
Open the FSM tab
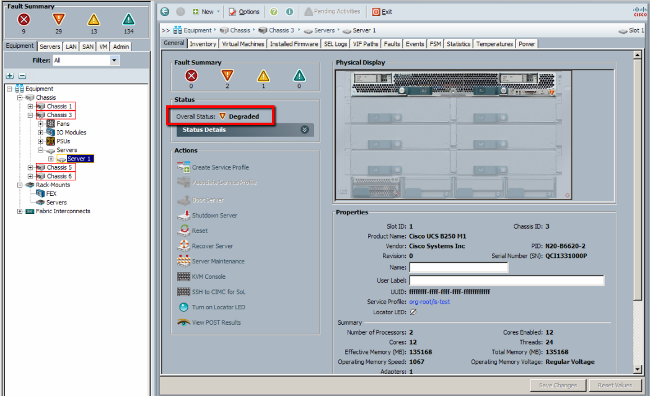435,44
